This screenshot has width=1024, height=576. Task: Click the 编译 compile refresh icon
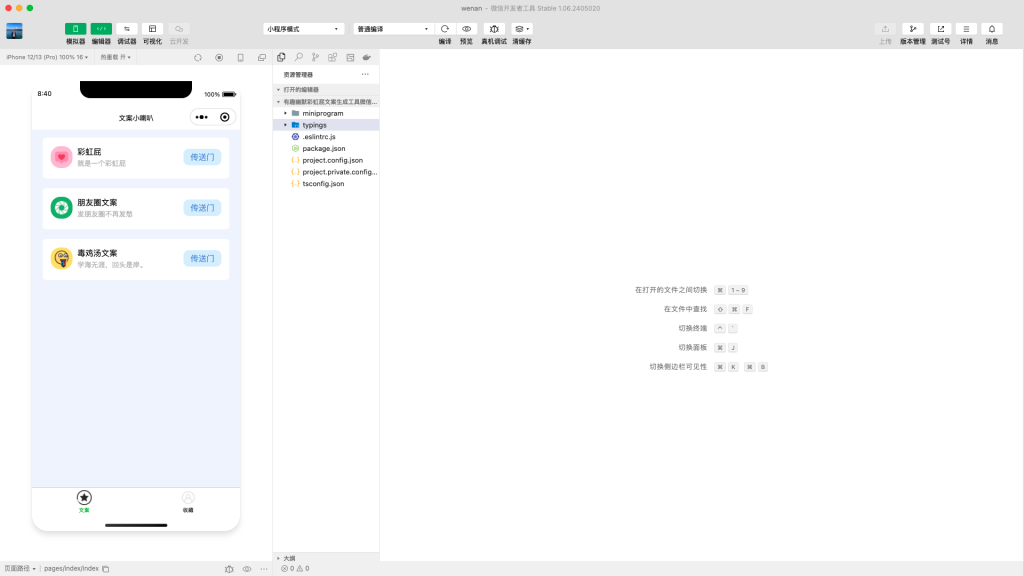tap(445, 29)
